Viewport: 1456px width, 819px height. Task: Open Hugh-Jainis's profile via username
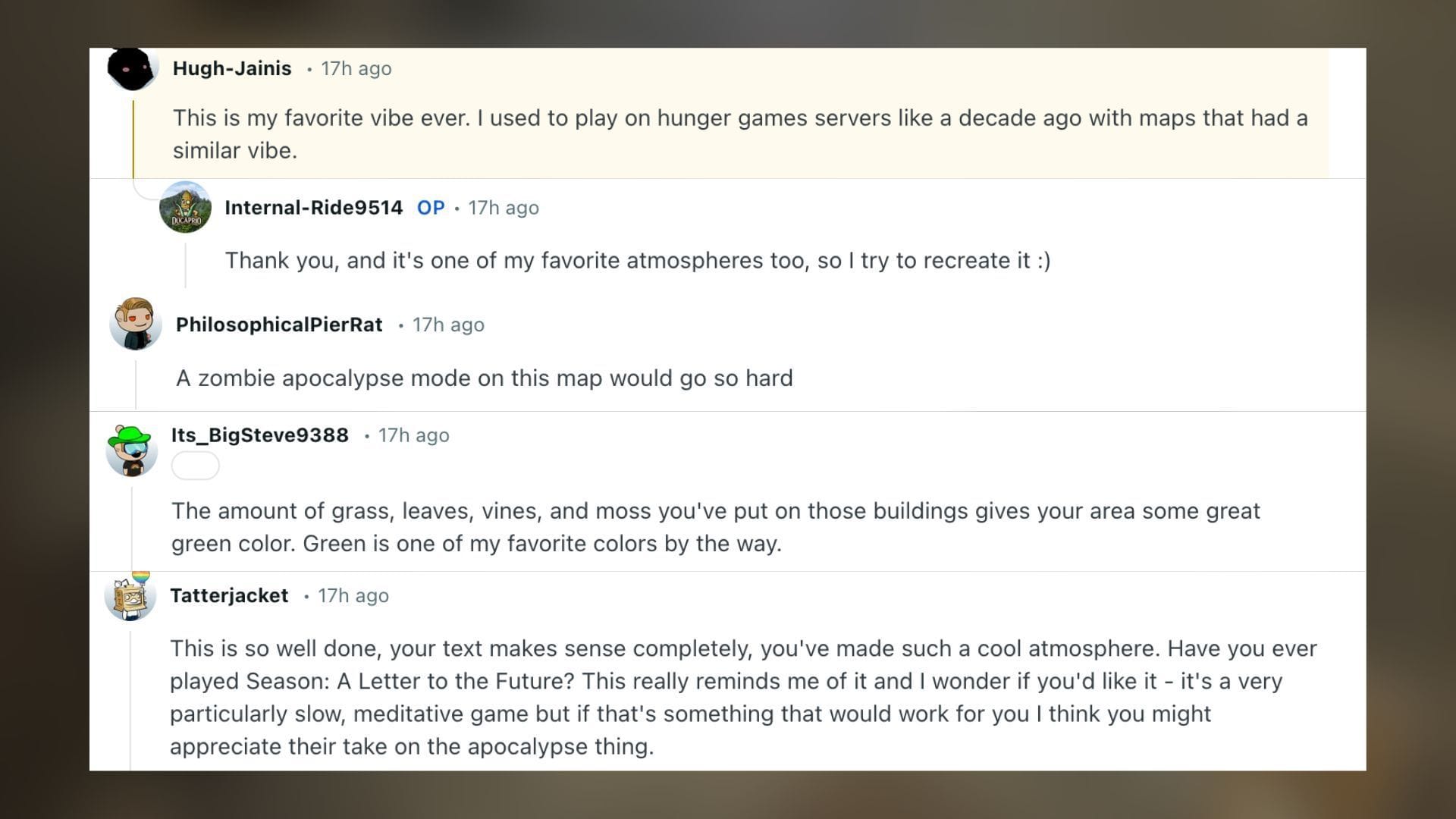click(x=232, y=68)
